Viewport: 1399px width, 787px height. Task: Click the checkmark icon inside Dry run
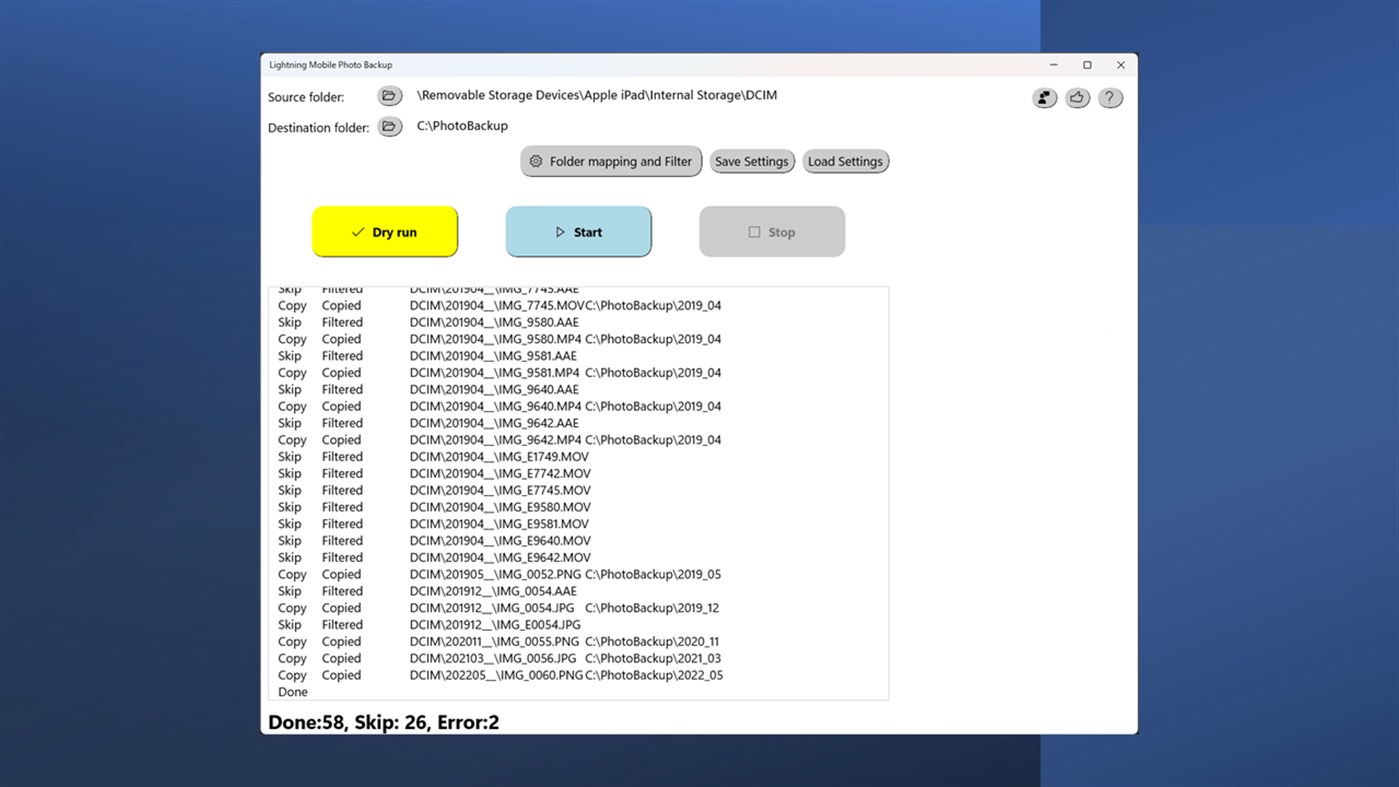(x=358, y=231)
